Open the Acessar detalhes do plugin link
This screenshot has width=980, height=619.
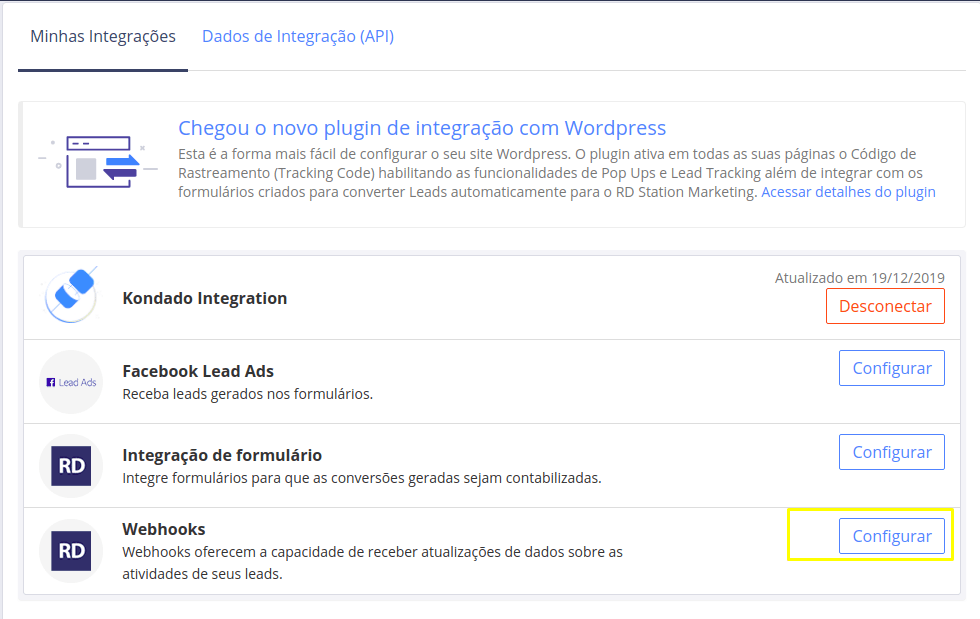pos(848,192)
